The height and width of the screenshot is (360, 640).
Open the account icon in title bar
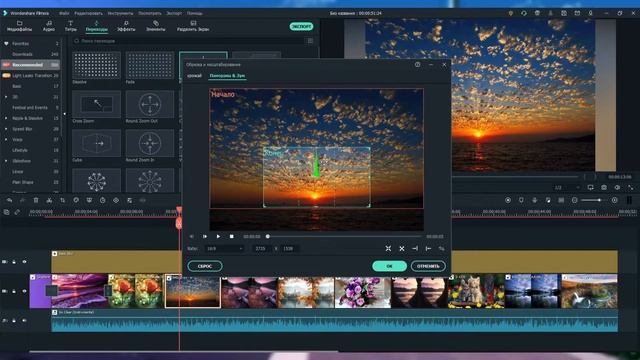(550, 13)
